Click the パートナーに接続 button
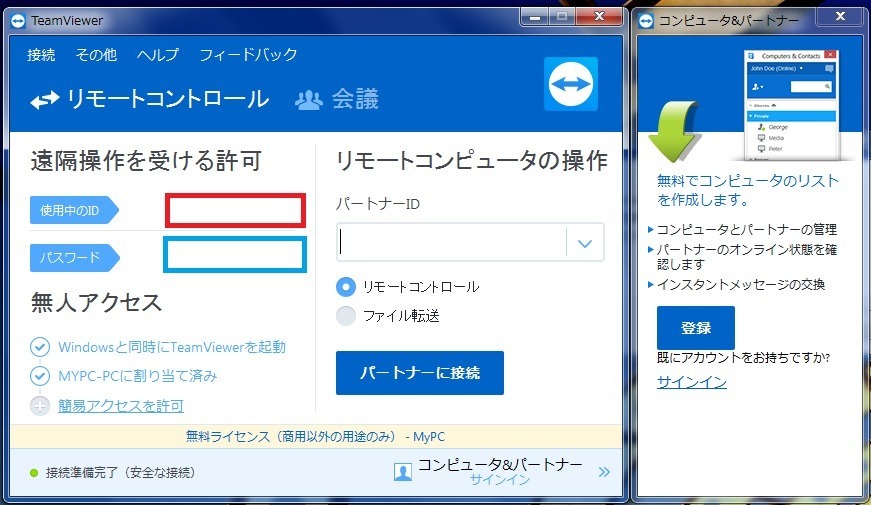Image resolution: width=871 pixels, height=505 pixels. (x=420, y=373)
